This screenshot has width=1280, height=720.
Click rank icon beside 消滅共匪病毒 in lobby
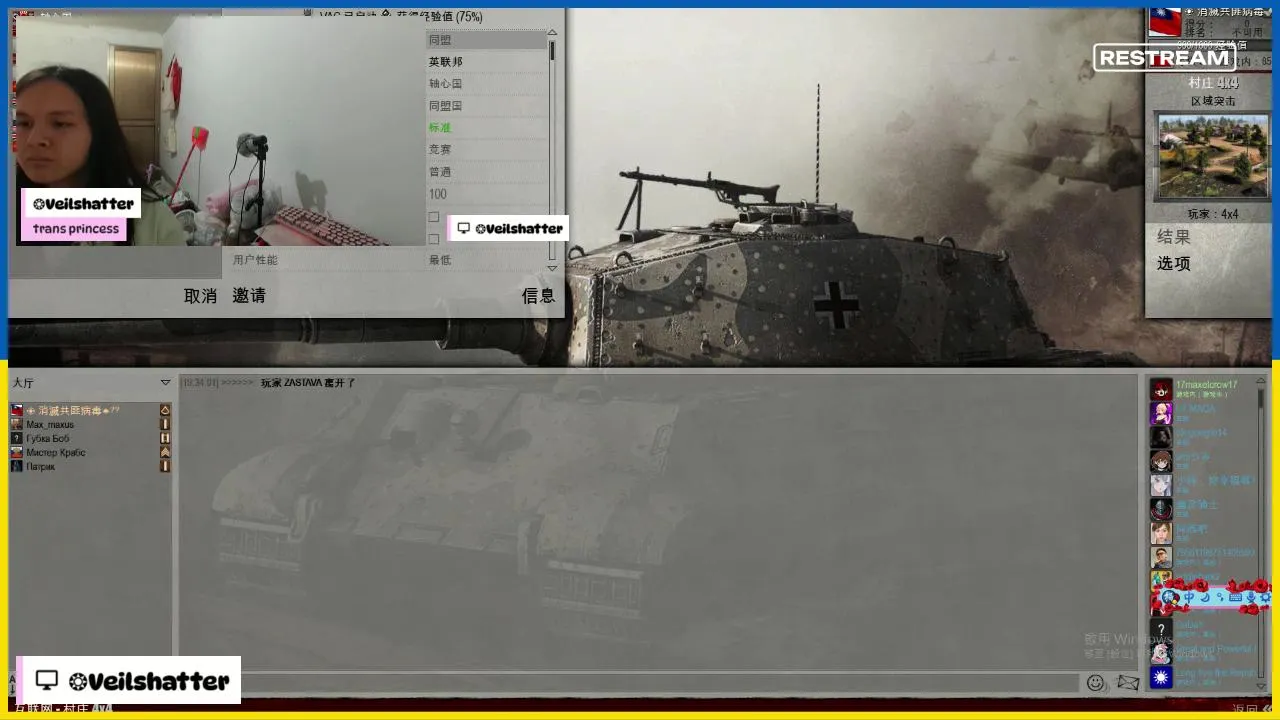tap(165, 411)
